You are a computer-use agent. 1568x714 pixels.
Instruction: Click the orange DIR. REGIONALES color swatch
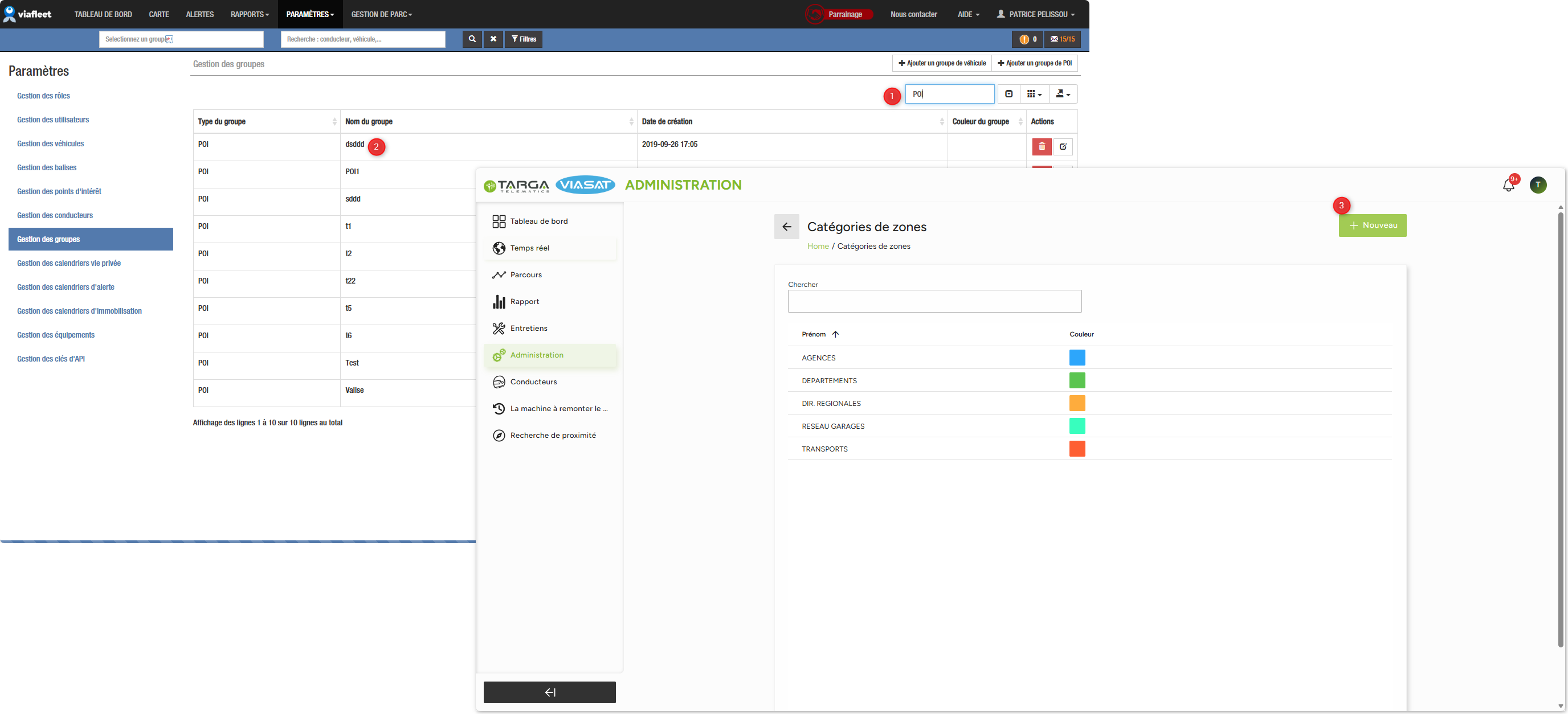[1077, 403]
